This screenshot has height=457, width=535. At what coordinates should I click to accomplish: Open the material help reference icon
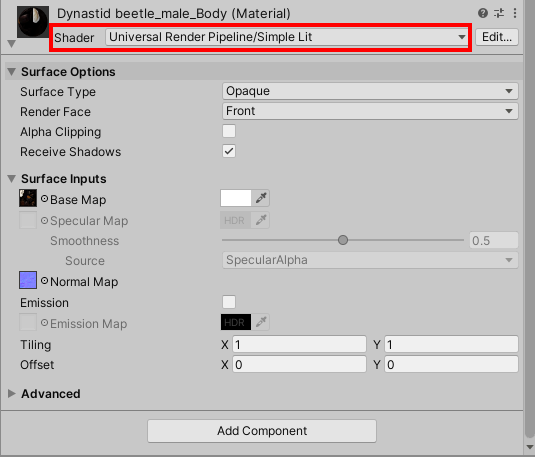(x=482, y=13)
